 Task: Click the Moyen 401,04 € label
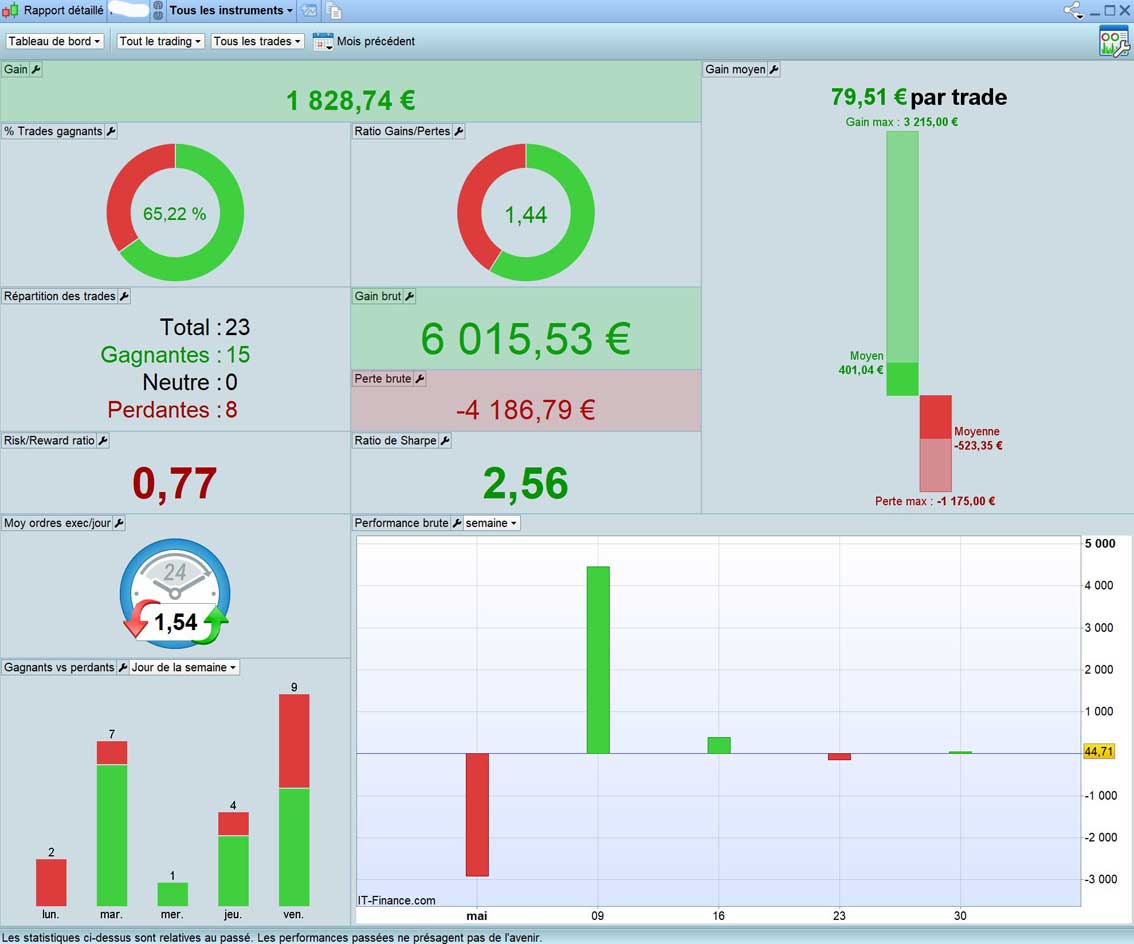click(x=861, y=363)
